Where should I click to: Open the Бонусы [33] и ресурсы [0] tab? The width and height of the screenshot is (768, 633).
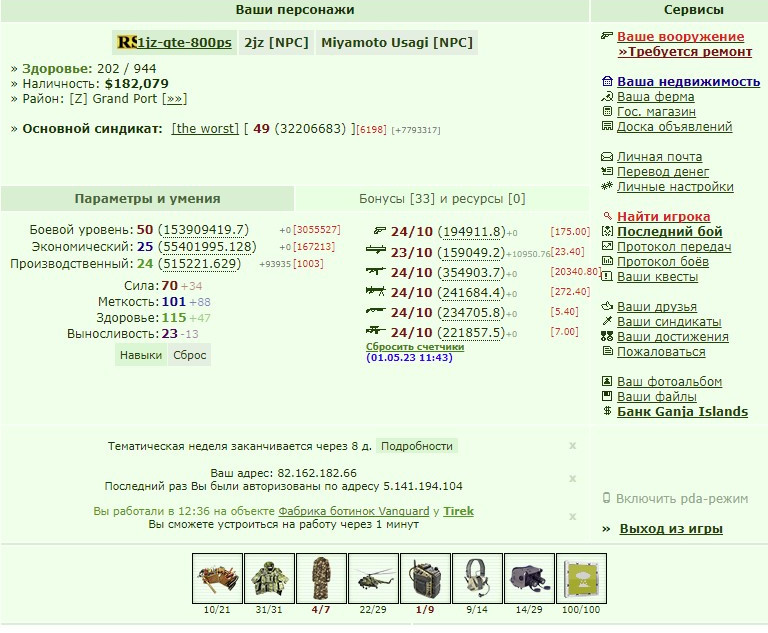(x=442, y=198)
